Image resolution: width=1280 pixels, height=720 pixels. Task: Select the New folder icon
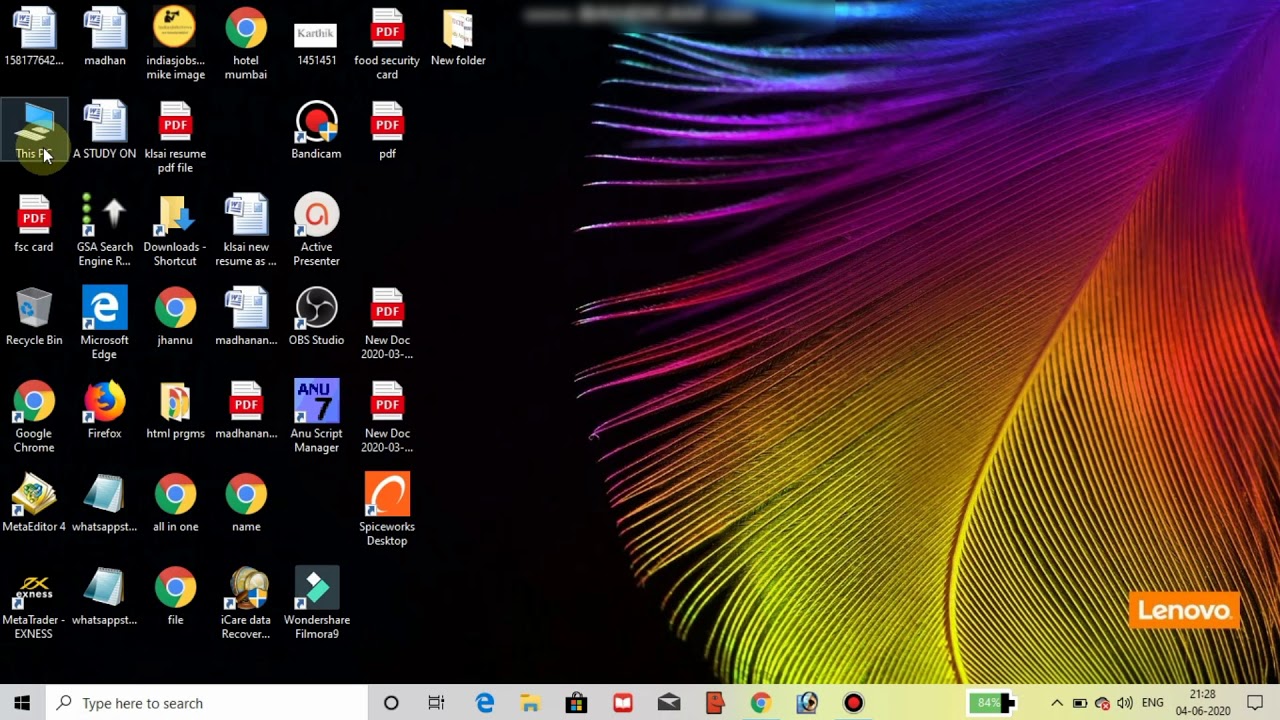pyautogui.click(x=458, y=37)
